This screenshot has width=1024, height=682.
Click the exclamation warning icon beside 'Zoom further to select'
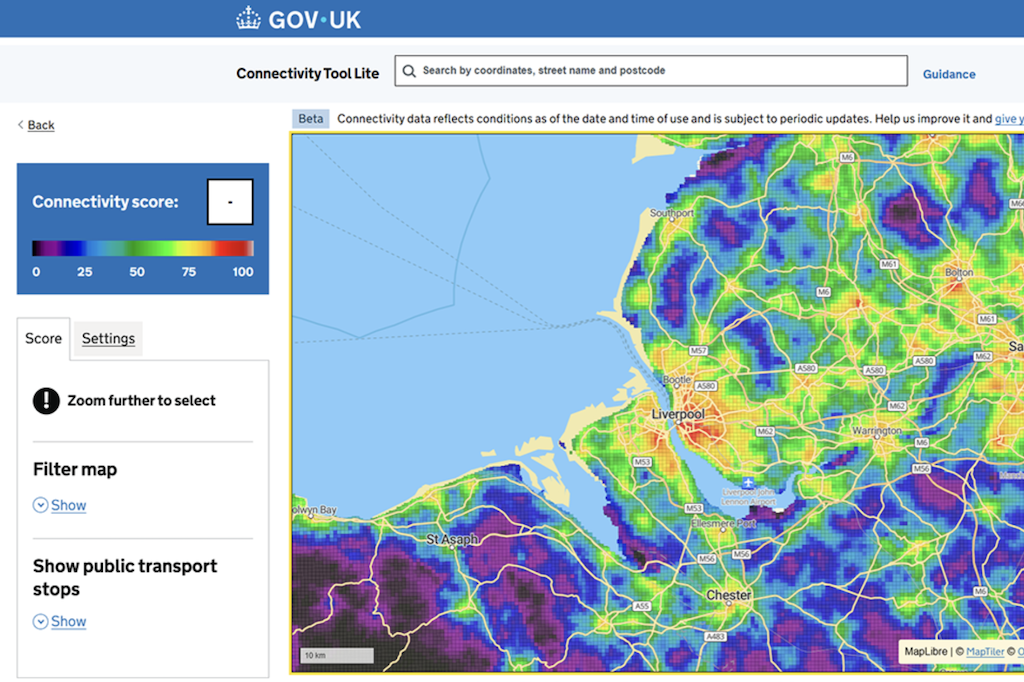45,401
